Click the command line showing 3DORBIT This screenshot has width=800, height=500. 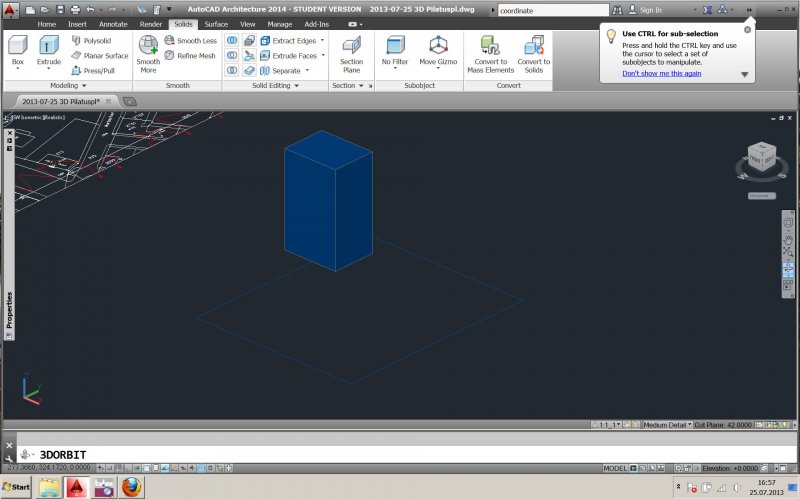[x=407, y=455]
